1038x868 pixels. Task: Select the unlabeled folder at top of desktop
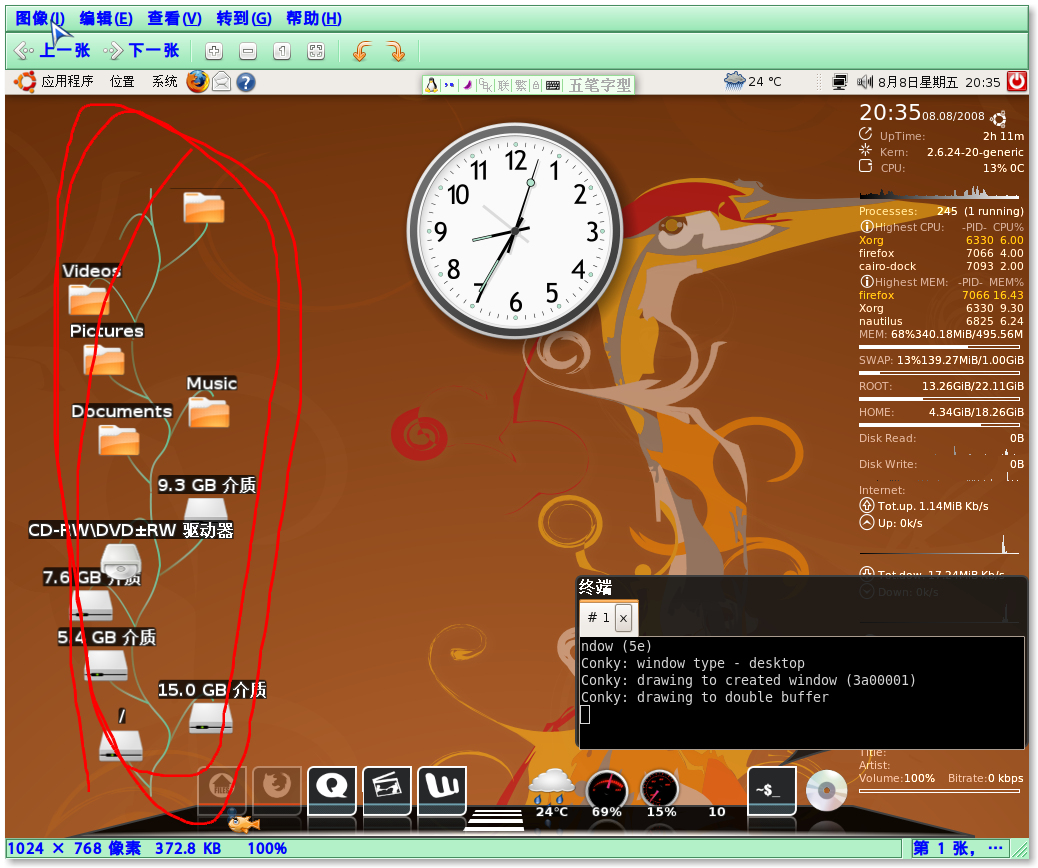[204, 207]
